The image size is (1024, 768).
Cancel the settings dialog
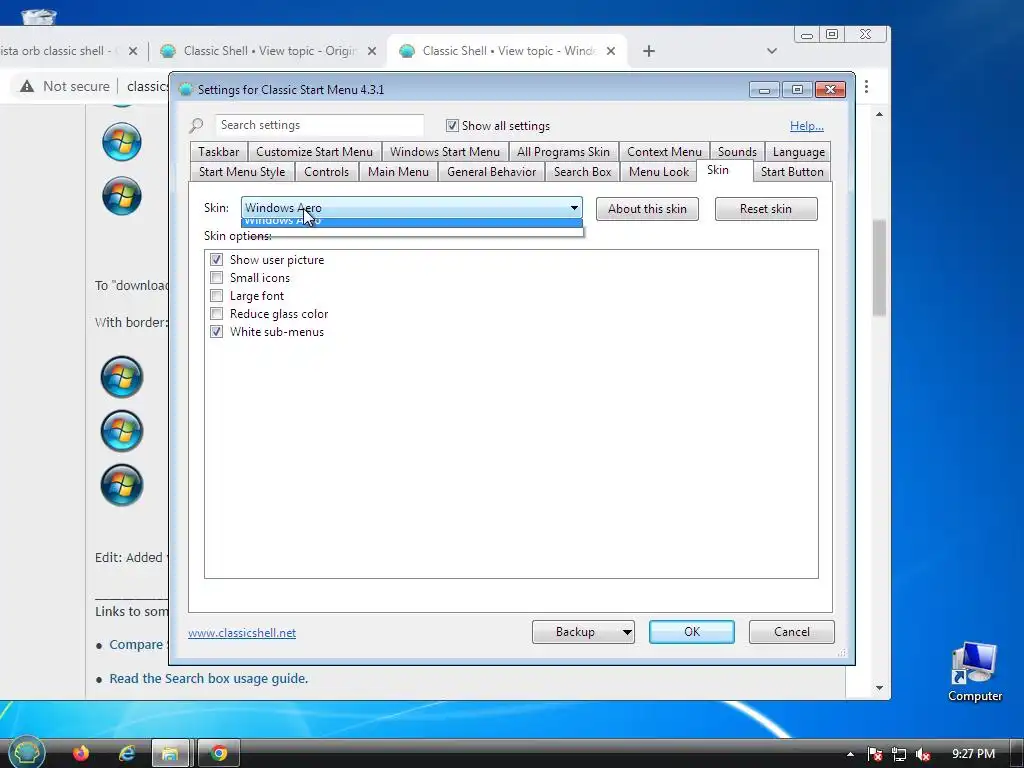792,632
